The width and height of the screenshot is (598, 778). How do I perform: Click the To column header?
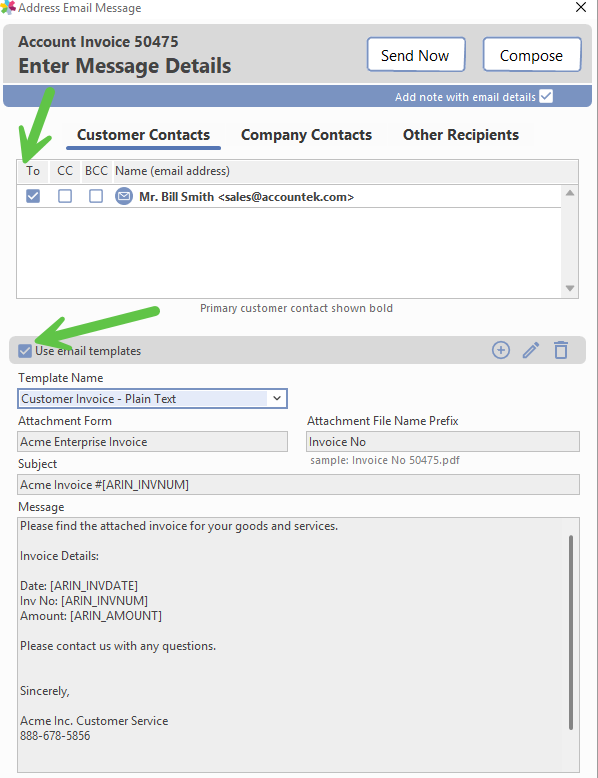tap(33, 171)
